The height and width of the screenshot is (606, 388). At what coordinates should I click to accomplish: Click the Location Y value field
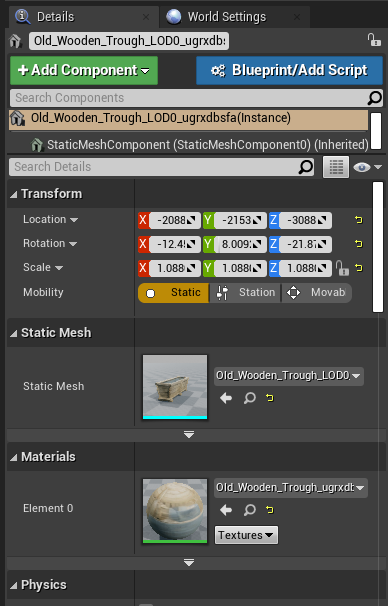click(240, 220)
